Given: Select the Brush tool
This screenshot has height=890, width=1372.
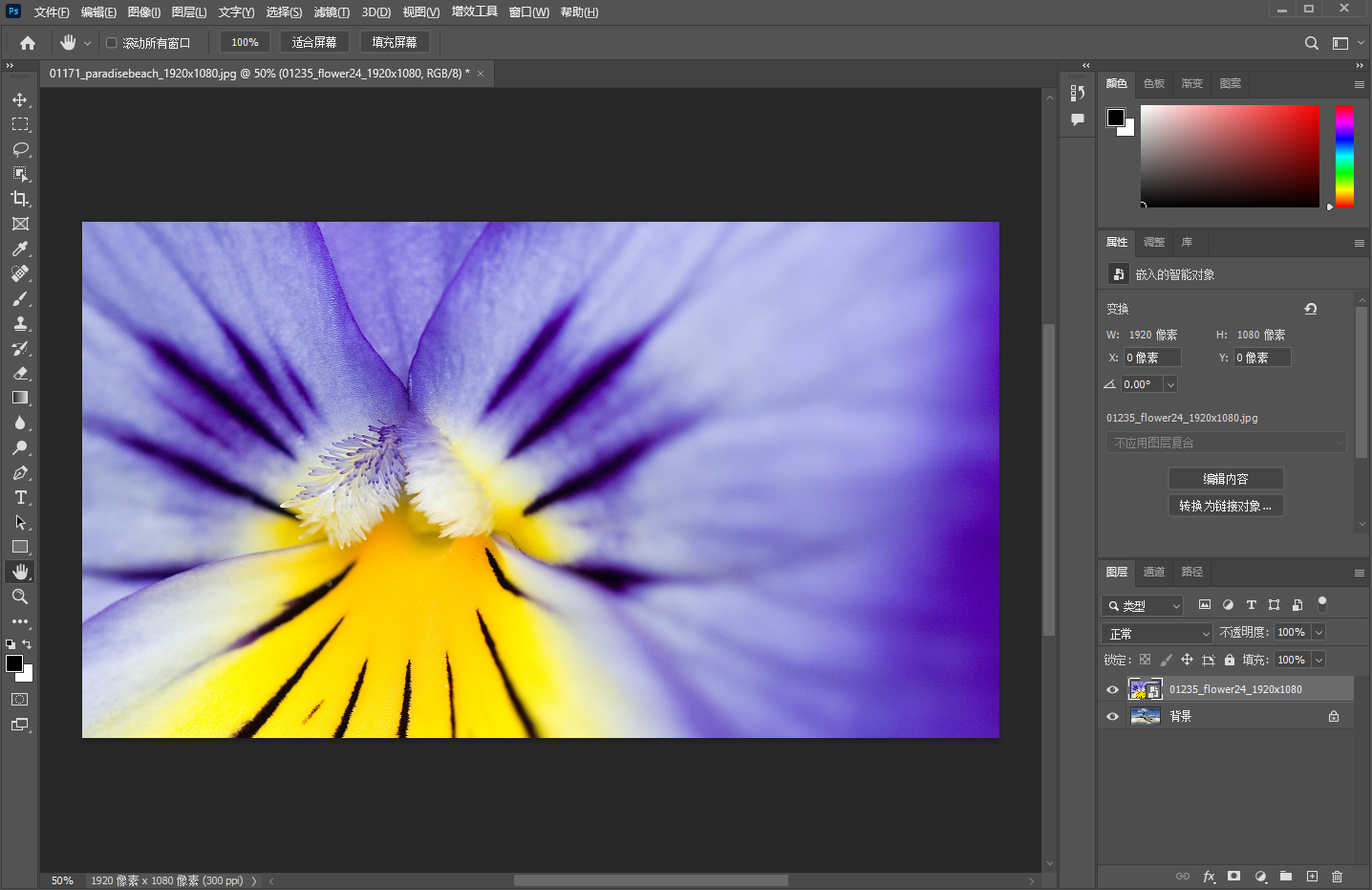Looking at the screenshot, I should pyautogui.click(x=20, y=298).
